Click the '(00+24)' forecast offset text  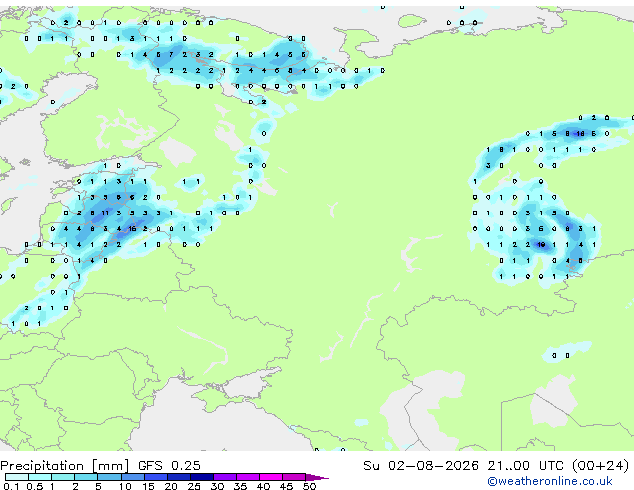pos(600,466)
